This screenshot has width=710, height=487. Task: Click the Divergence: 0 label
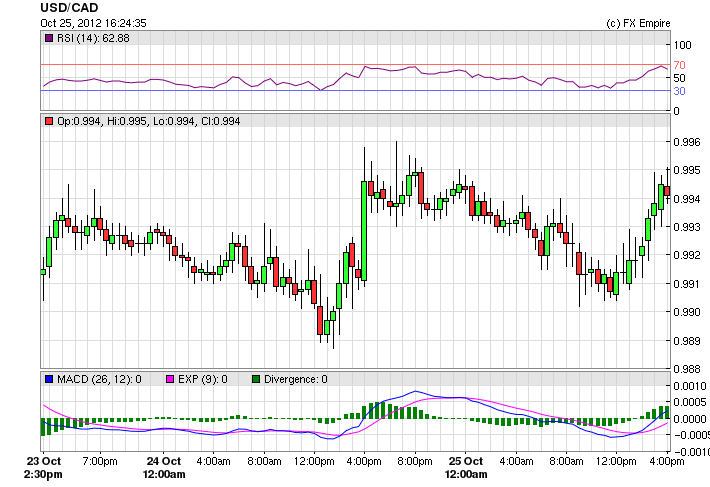(x=296, y=379)
